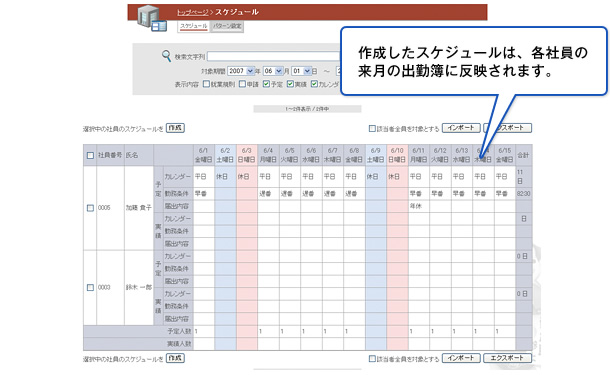Tick the upper 該当者全員を対象とする checkbox
The height and width of the screenshot is (375, 610).
point(372,128)
